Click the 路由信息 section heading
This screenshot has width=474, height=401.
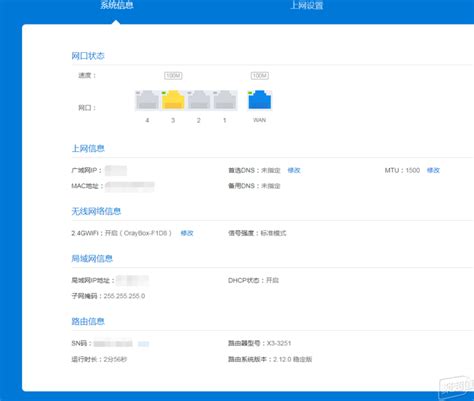click(x=88, y=321)
